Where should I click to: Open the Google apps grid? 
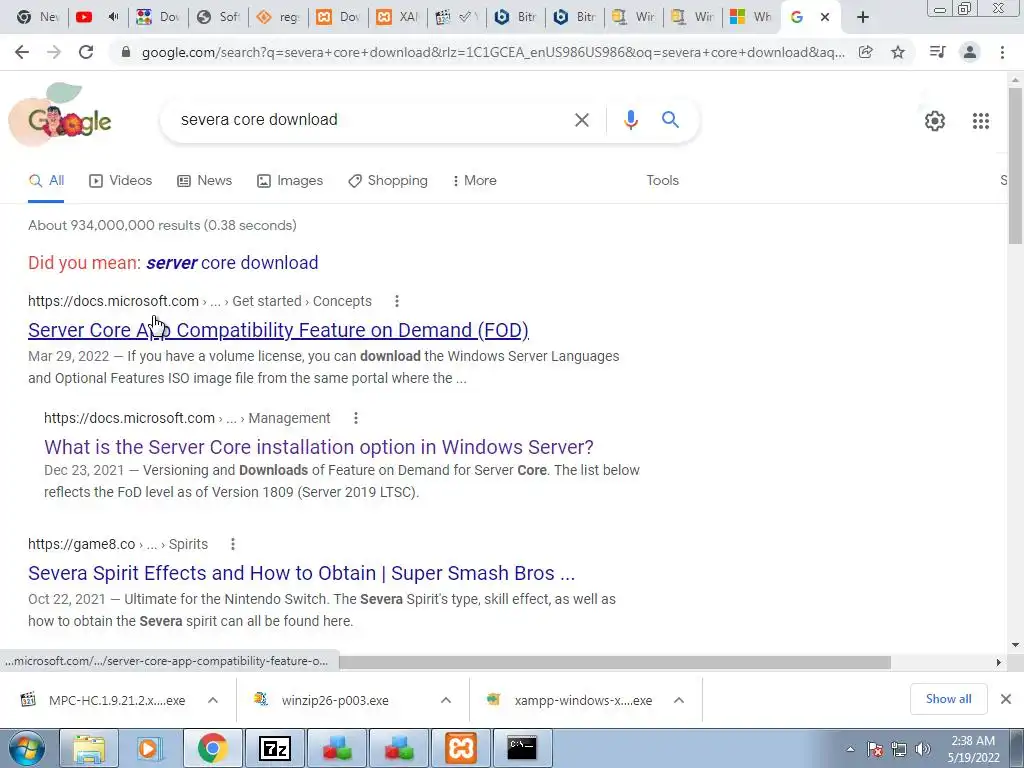[x=980, y=121]
